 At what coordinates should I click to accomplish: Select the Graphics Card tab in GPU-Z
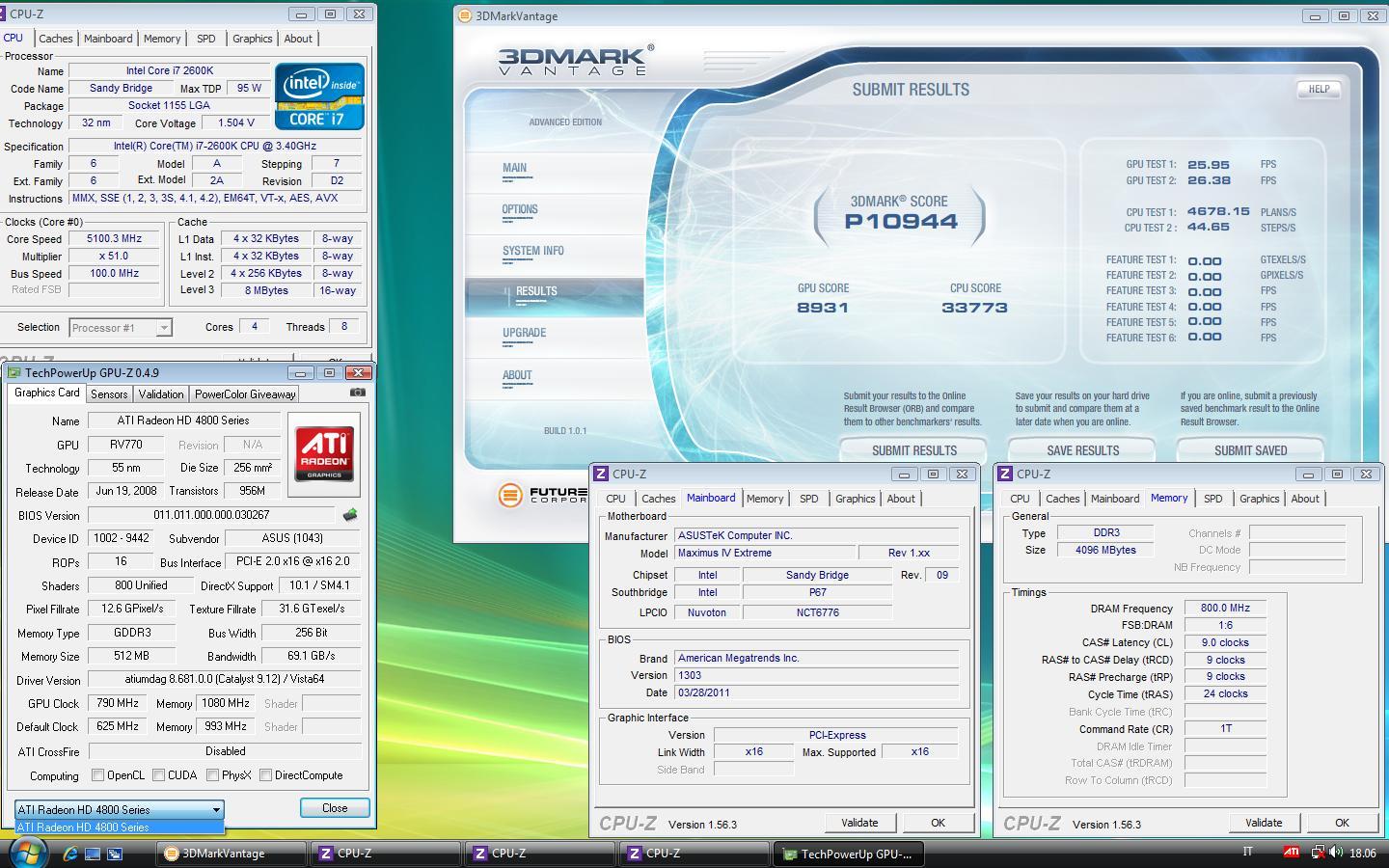click(x=46, y=393)
